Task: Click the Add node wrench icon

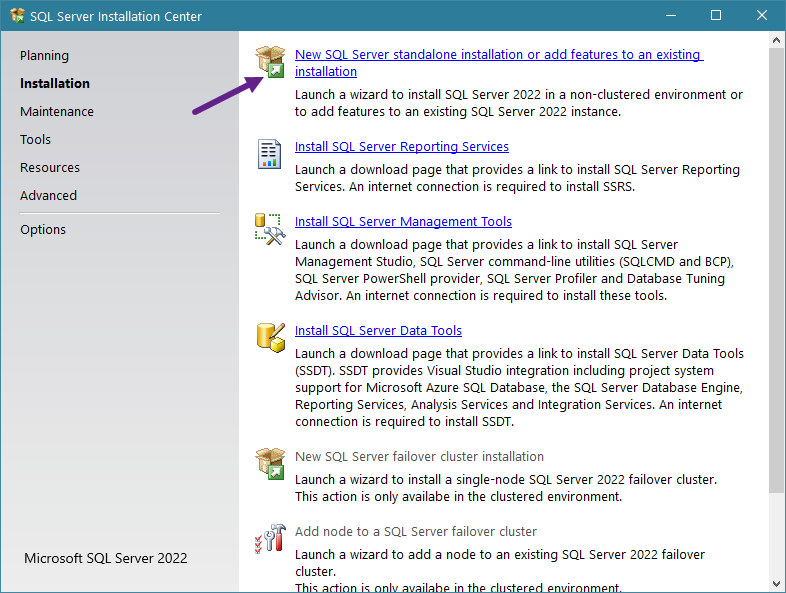Action: (270, 538)
